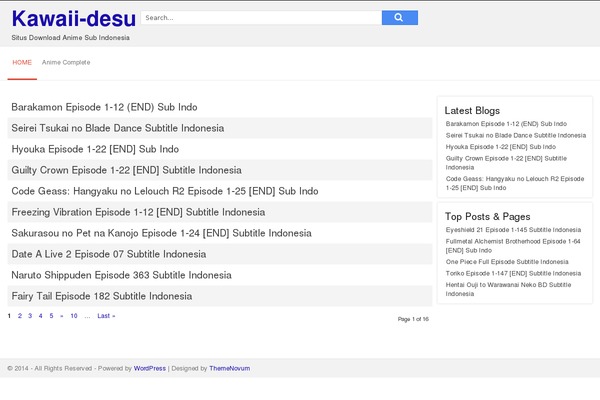The height and width of the screenshot is (400, 600).
Task: Click the blue search magnifier button
Action: [399, 18]
